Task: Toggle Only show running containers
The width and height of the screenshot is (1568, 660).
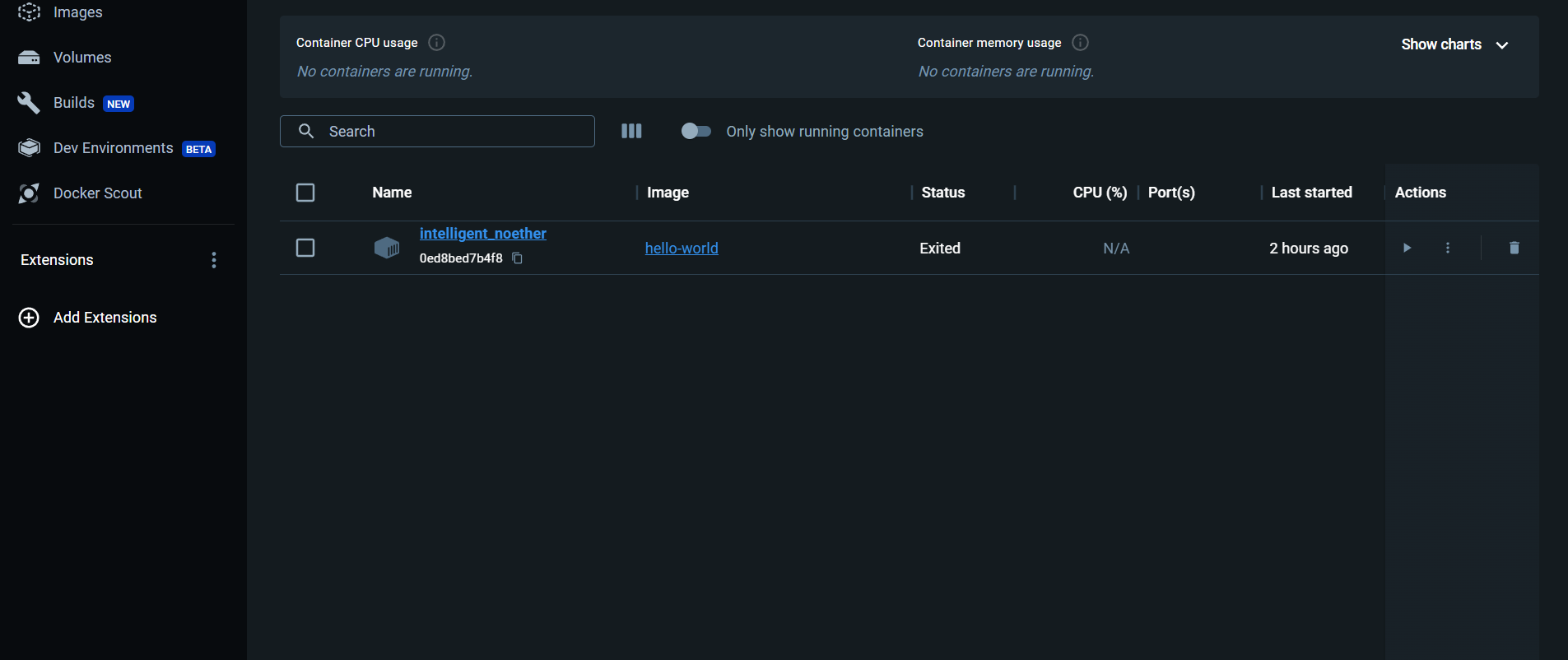Action: tap(696, 131)
